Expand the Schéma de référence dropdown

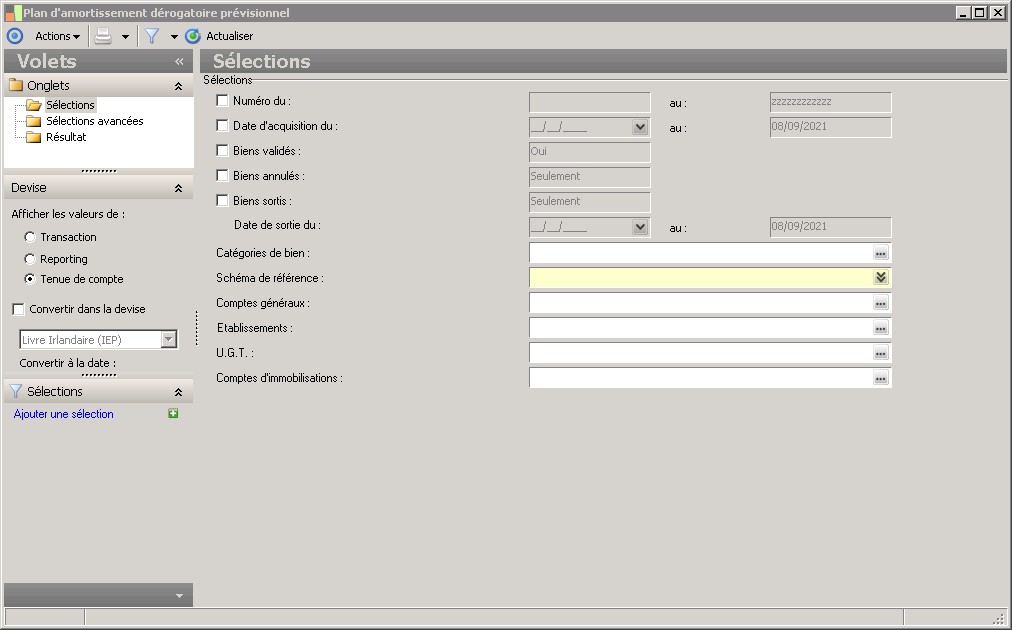pos(881,278)
